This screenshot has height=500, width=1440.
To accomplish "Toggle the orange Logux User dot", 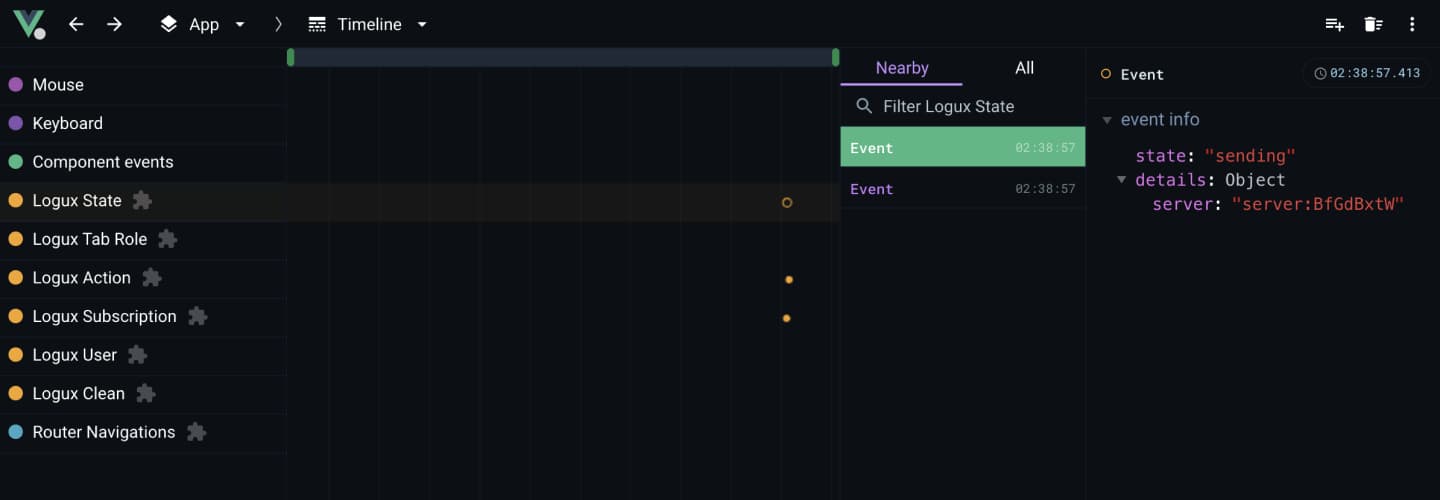I will click(x=15, y=355).
